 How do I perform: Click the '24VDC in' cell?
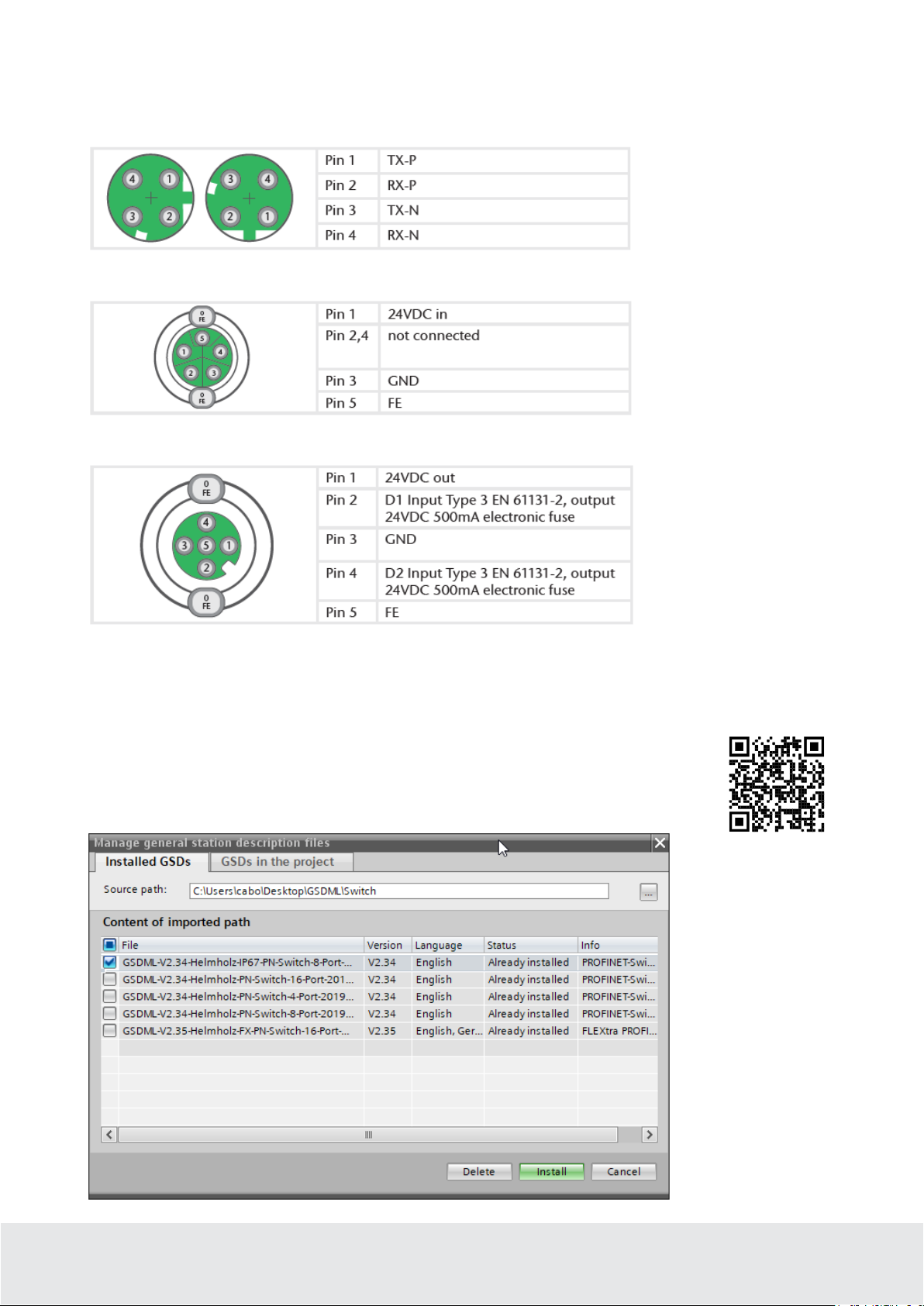pos(504,314)
